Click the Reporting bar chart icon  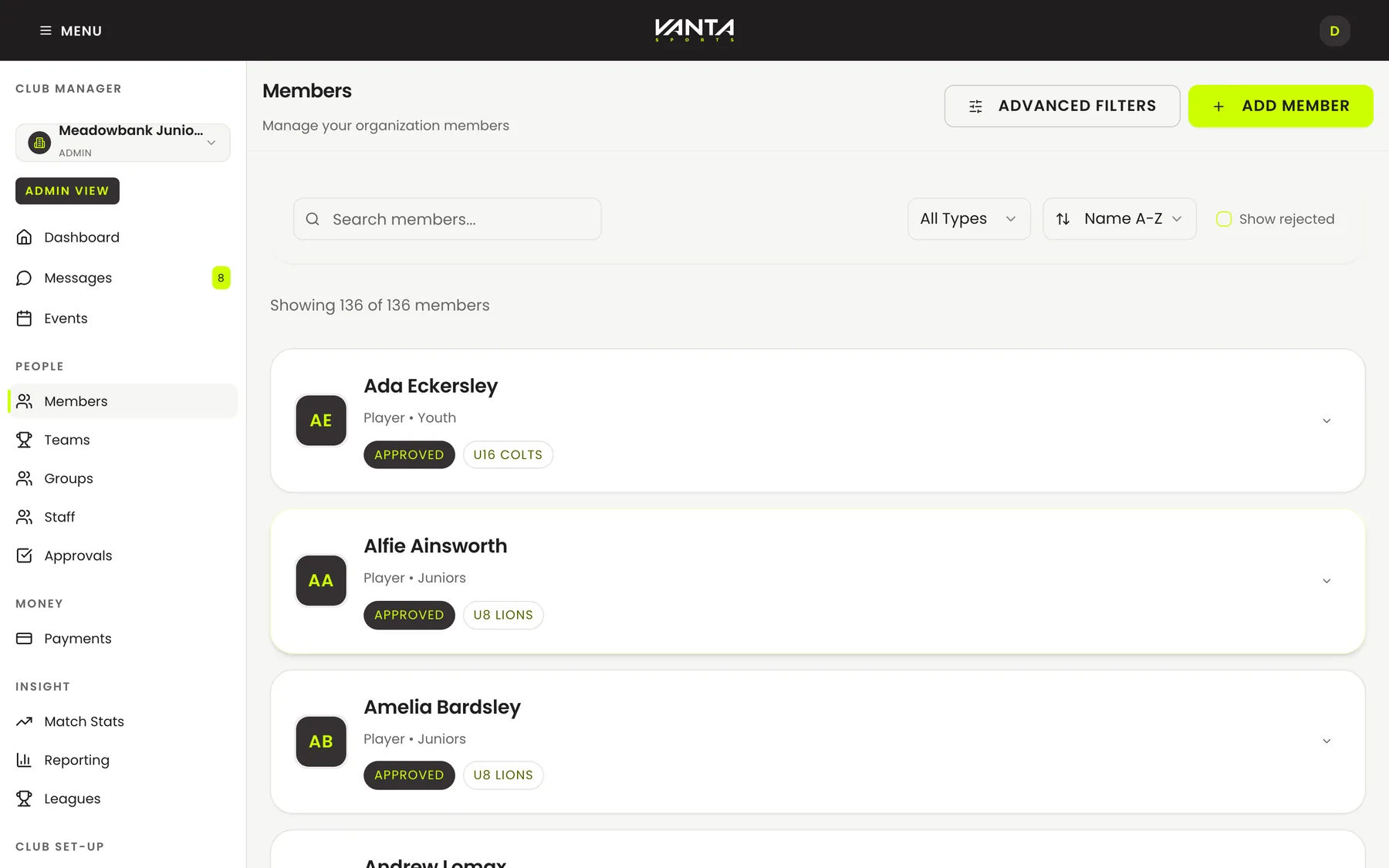coord(25,760)
